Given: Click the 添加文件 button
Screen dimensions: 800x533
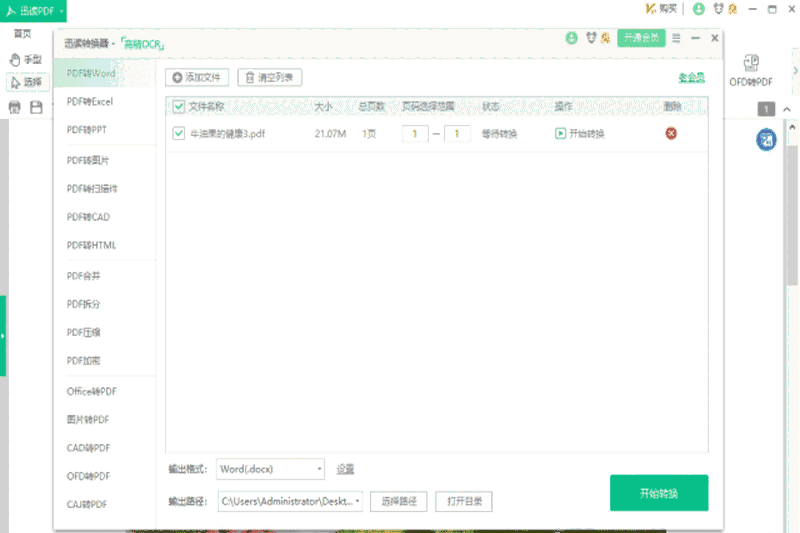Looking at the screenshot, I should (x=197, y=78).
